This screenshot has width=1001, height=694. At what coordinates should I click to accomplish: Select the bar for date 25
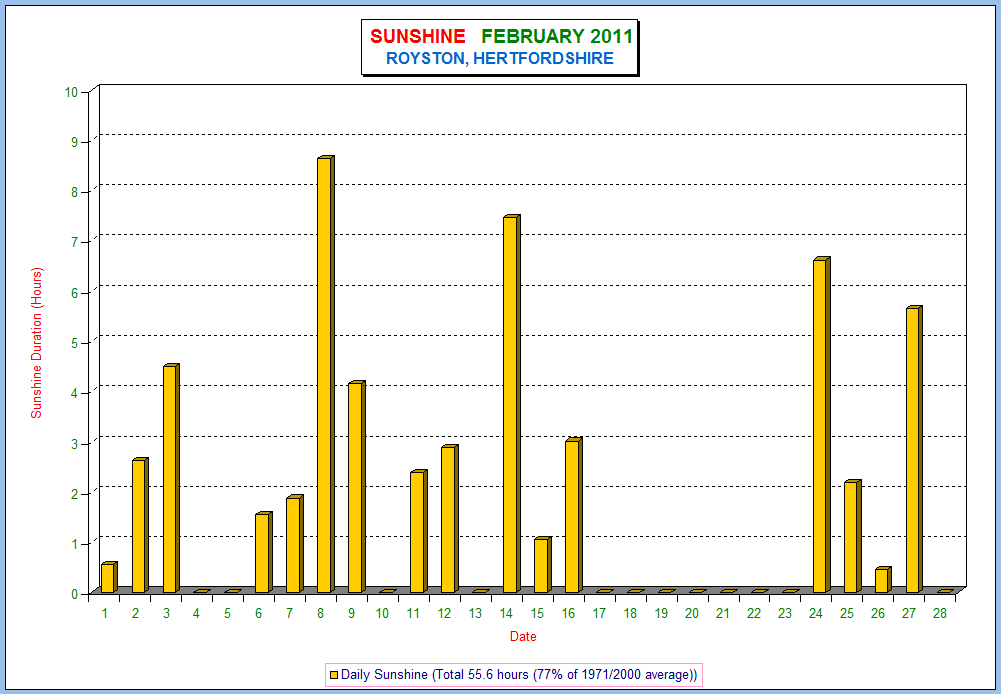click(x=852, y=536)
